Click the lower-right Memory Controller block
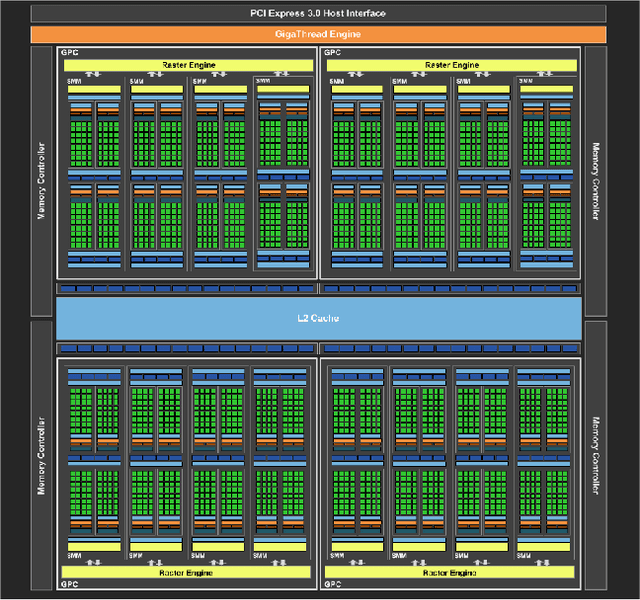The image size is (640, 600). pos(596,455)
